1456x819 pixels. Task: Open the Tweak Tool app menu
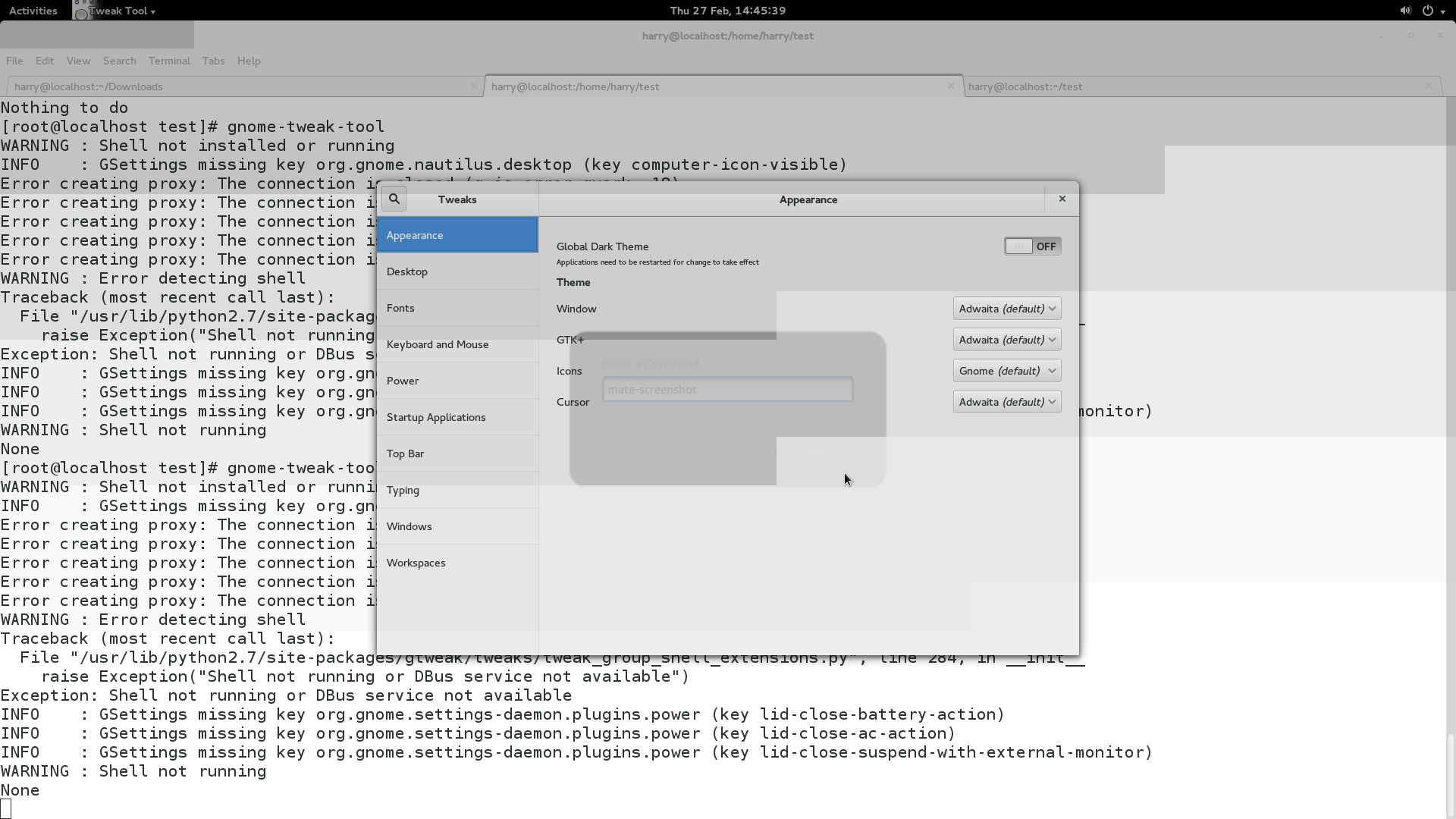115,11
